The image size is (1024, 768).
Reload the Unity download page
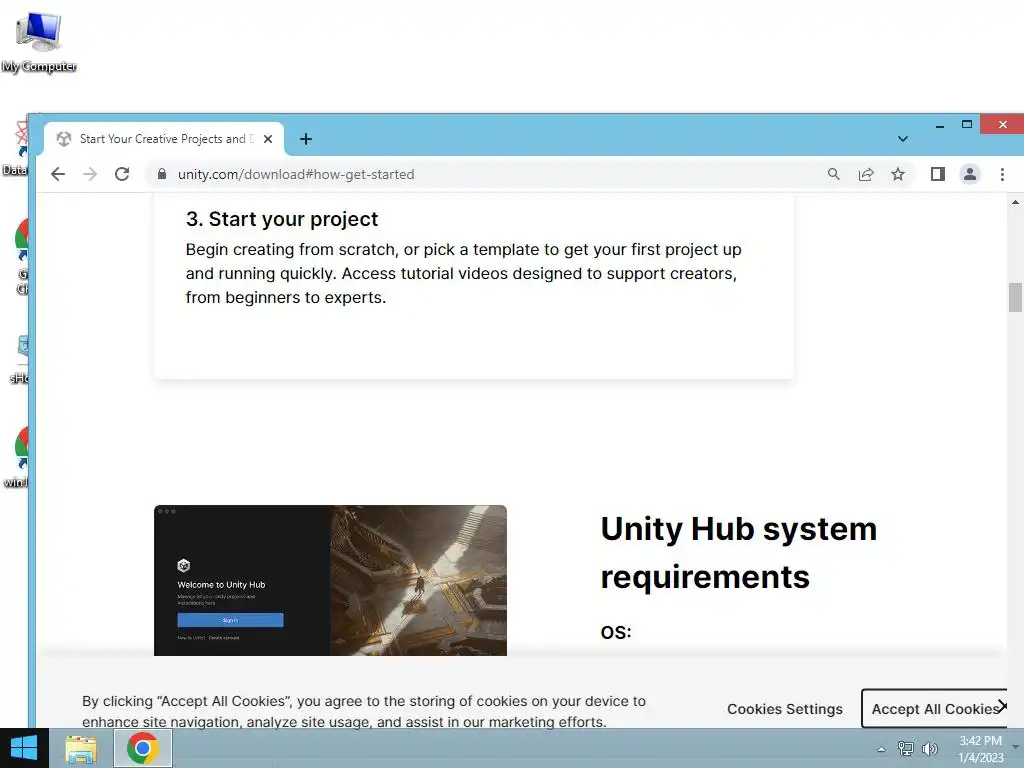pyautogui.click(x=122, y=174)
